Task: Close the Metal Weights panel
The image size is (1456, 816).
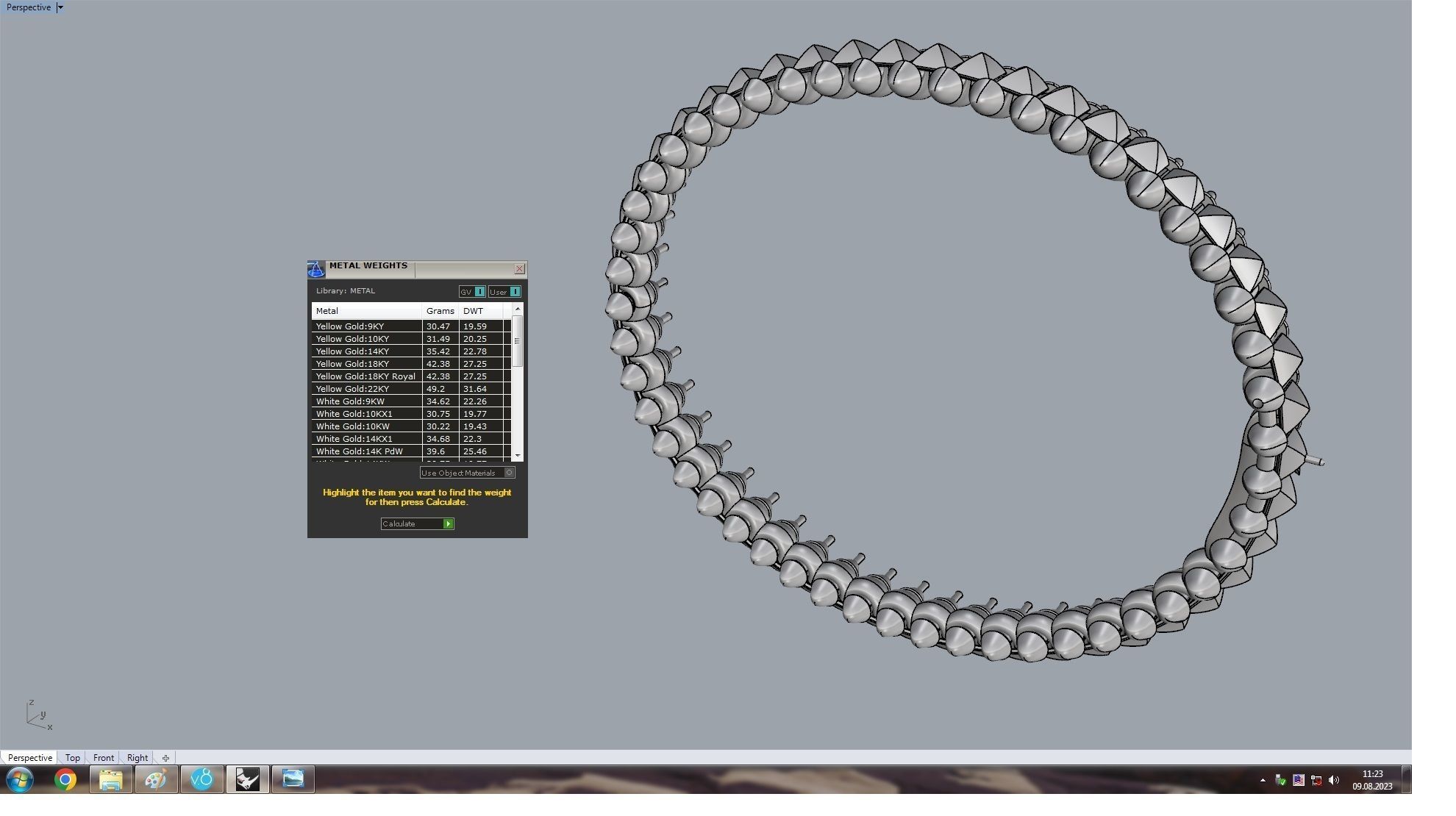Action: click(519, 269)
